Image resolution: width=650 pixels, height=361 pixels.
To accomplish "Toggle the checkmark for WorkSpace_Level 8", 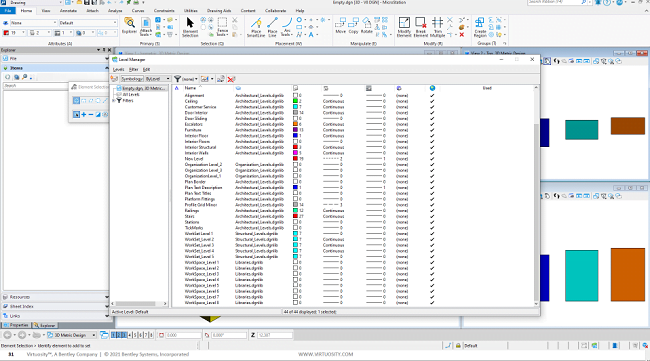I will [432, 303].
